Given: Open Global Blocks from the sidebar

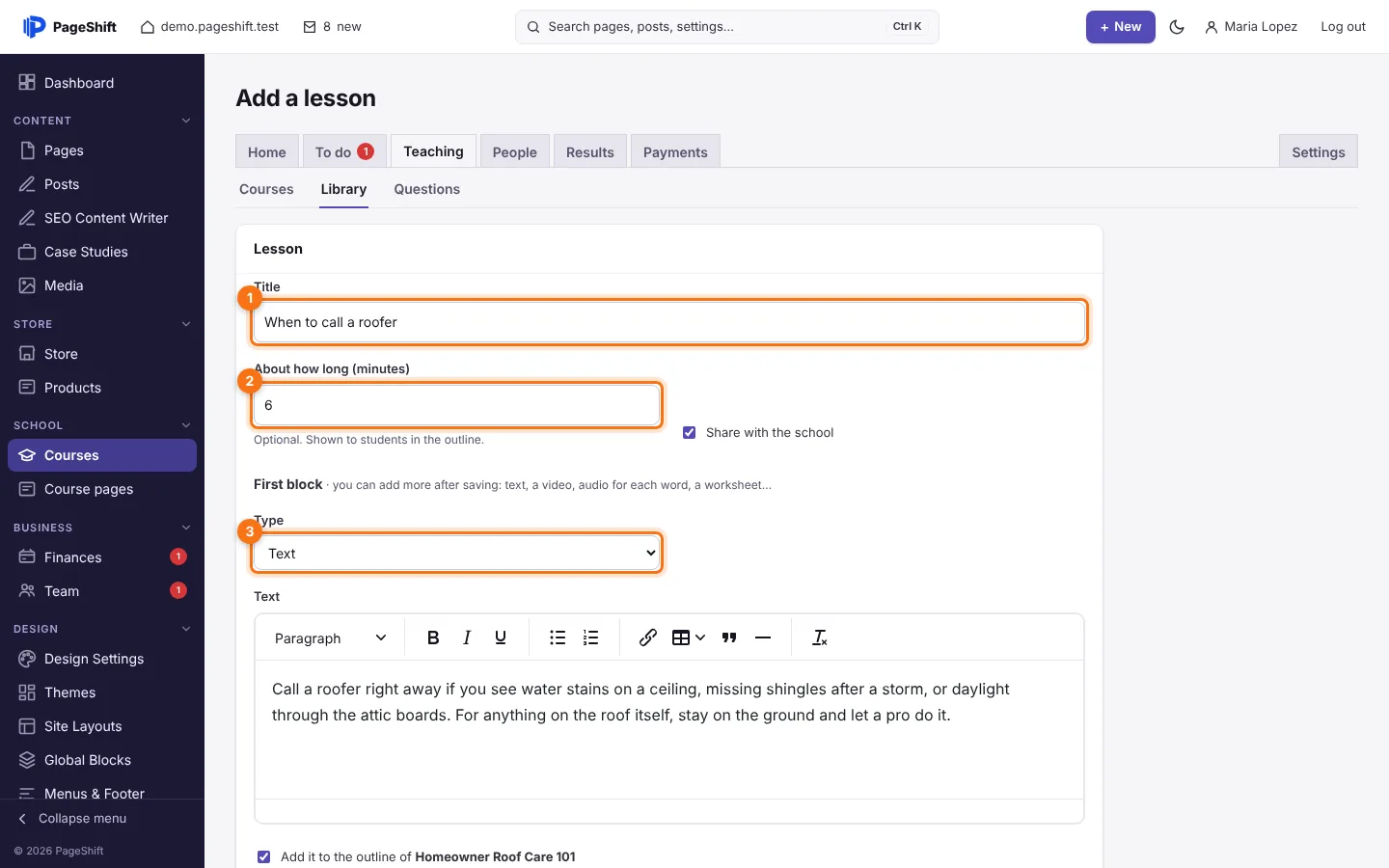Looking at the screenshot, I should click(102, 760).
